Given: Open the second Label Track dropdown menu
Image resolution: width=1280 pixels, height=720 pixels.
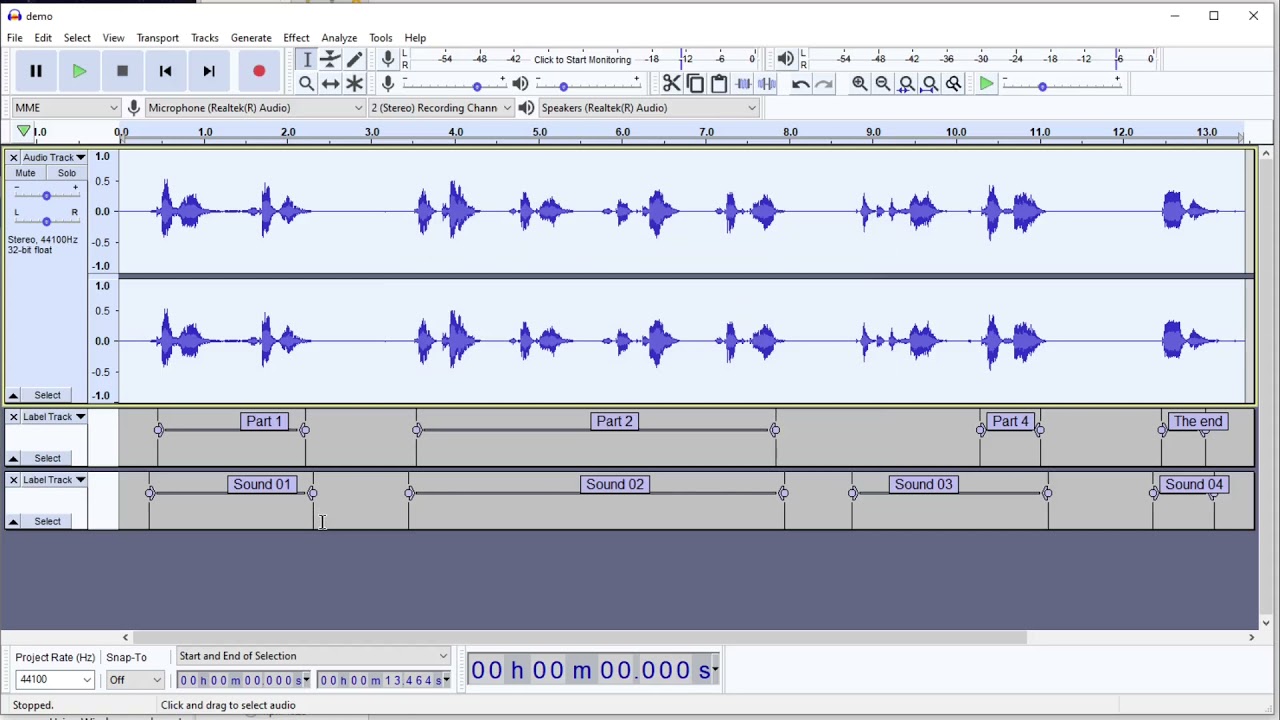Looking at the screenshot, I should pyautogui.click(x=54, y=479).
